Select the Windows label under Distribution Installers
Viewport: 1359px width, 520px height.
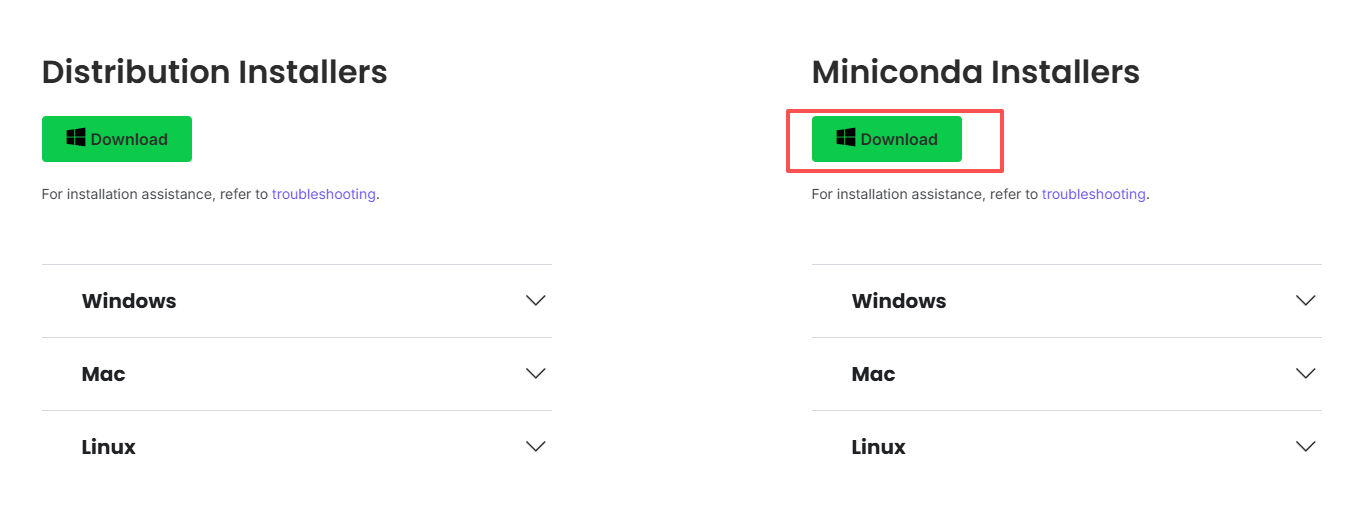pos(129,301)
